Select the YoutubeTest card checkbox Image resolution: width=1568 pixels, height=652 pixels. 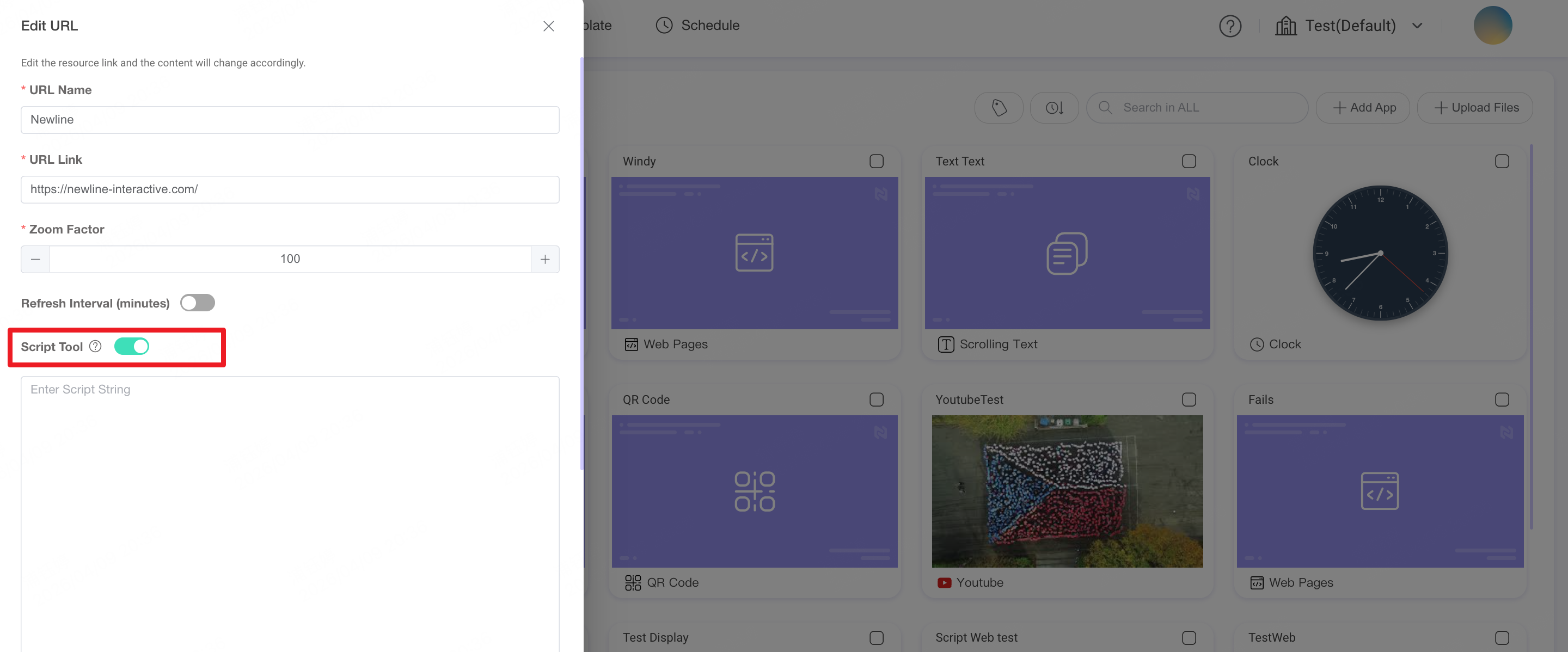(x=1189, y=399)
